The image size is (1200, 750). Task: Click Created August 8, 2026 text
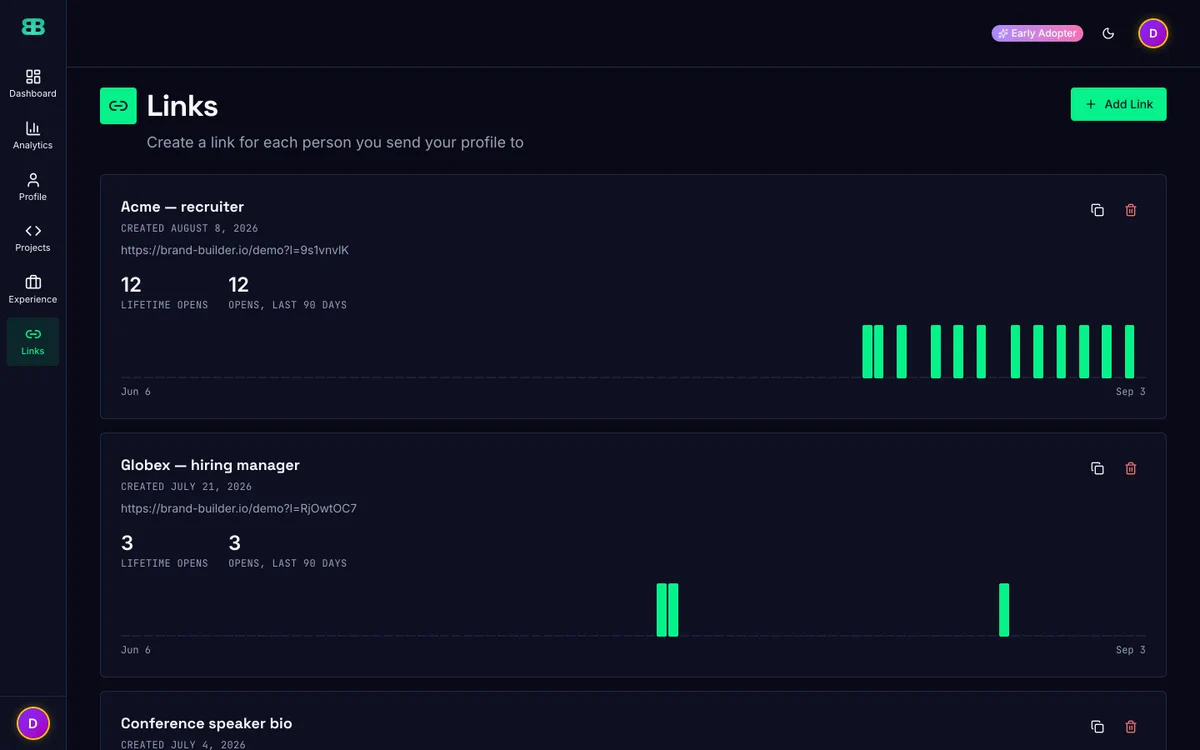[x=189, y=228]
